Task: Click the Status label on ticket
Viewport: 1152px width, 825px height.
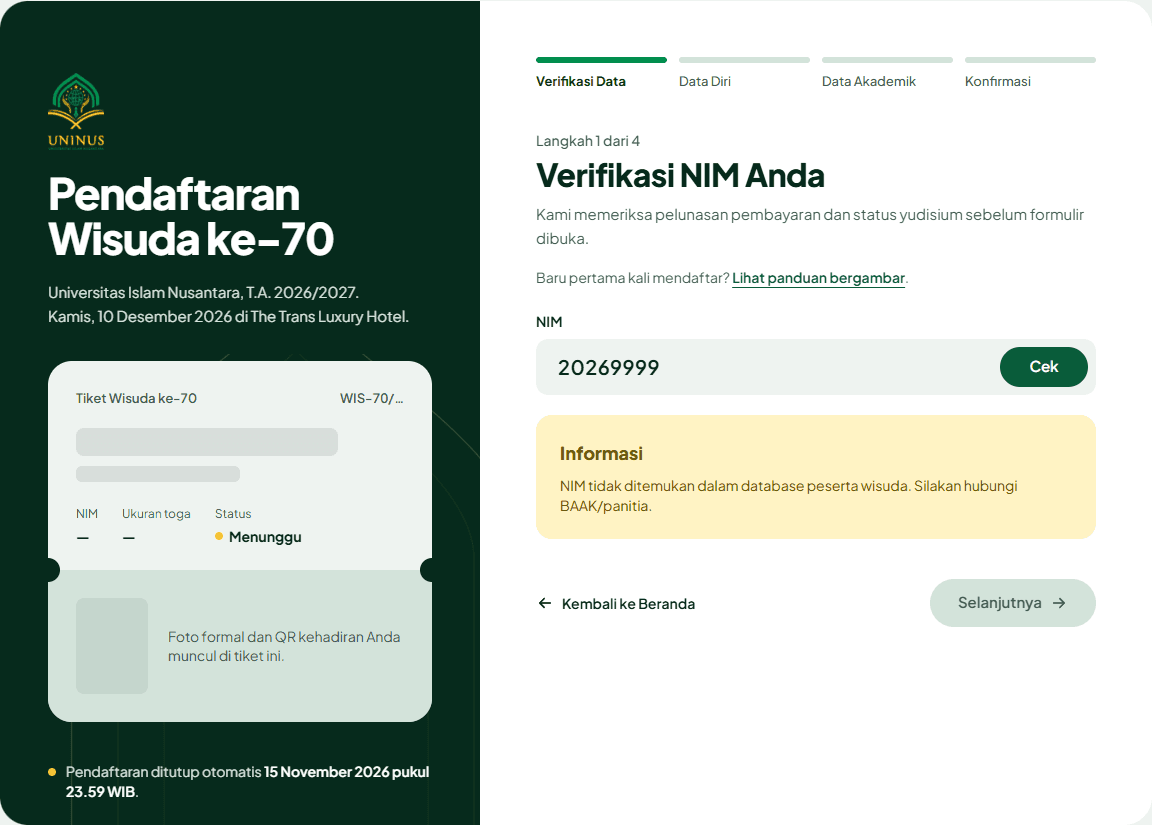Action: [x=233, y=514]
